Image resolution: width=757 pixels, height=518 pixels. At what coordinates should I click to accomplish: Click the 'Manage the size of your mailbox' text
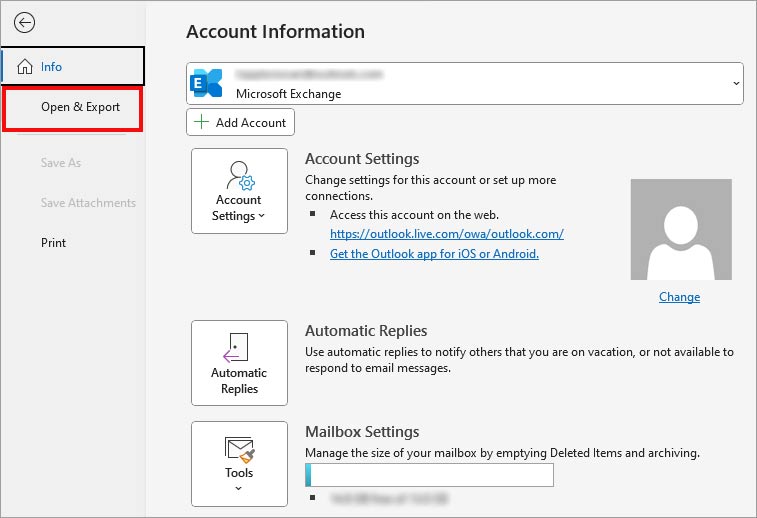(502, 453)
